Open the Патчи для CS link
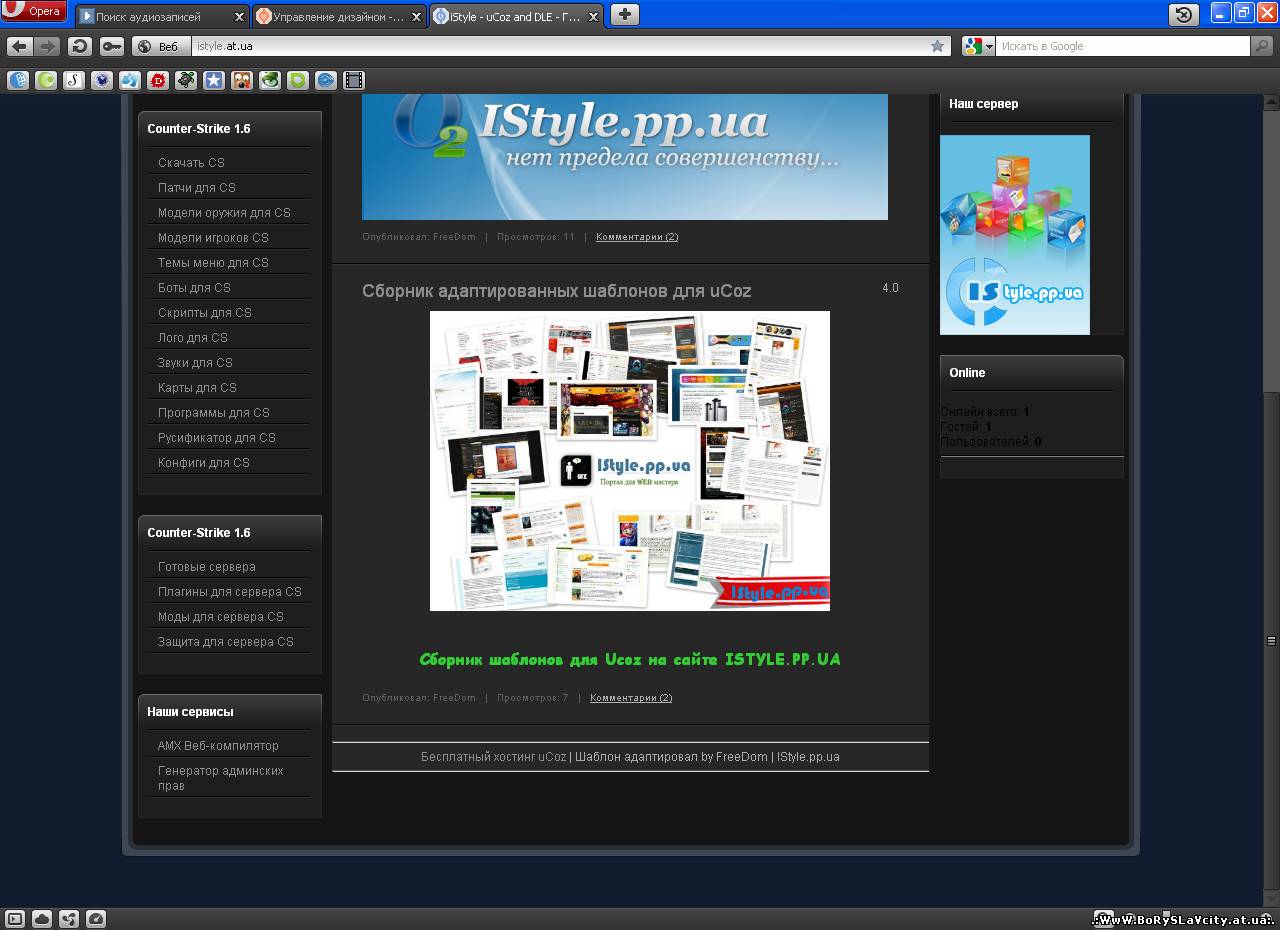 (197, 188)
